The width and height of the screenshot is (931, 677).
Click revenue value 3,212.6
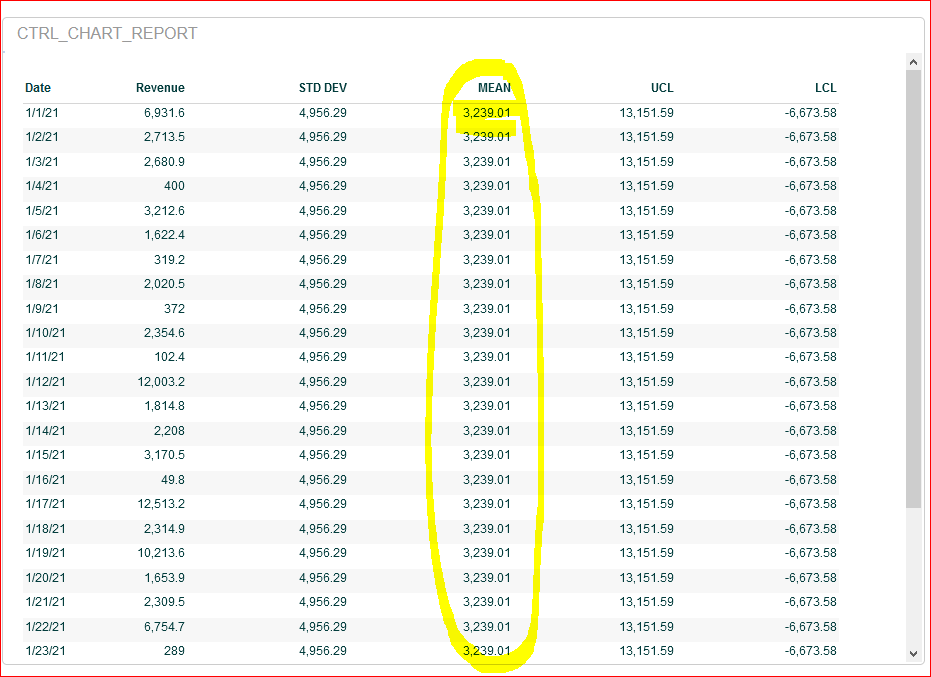coord(164,211)
